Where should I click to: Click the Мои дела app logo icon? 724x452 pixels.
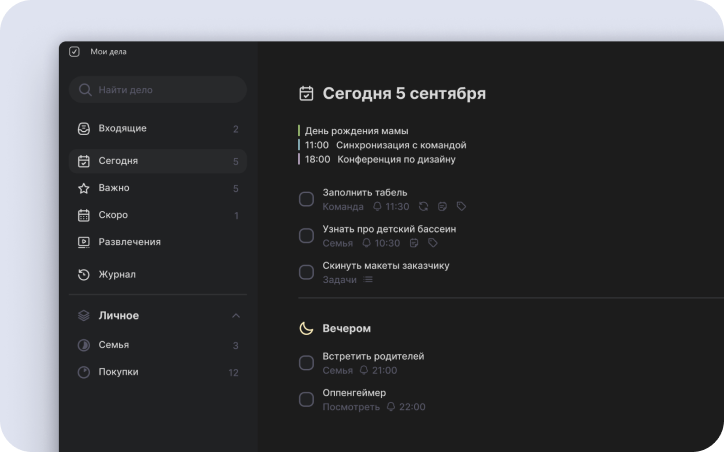coord(75,52)
